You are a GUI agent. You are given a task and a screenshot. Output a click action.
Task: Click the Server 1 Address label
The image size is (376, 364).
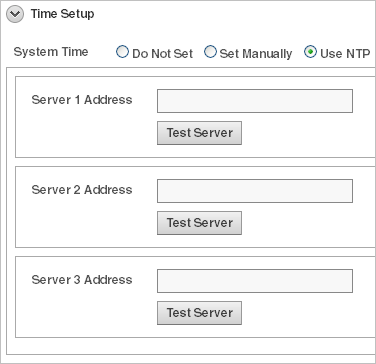82,100
